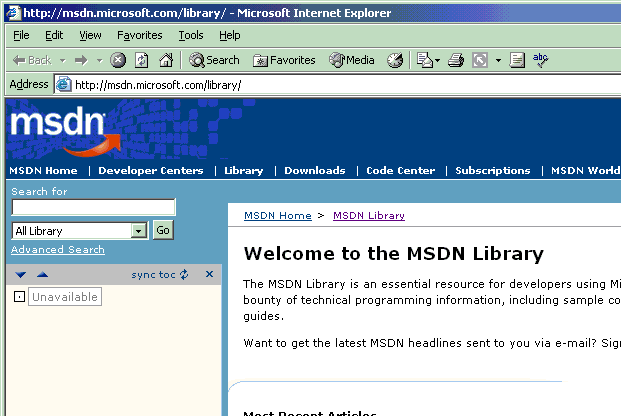Image resolution: width=621 pixels, height=416 pixels.
Task: Open the Search pane in the toolbar
Action: click(x=214, y=60)
